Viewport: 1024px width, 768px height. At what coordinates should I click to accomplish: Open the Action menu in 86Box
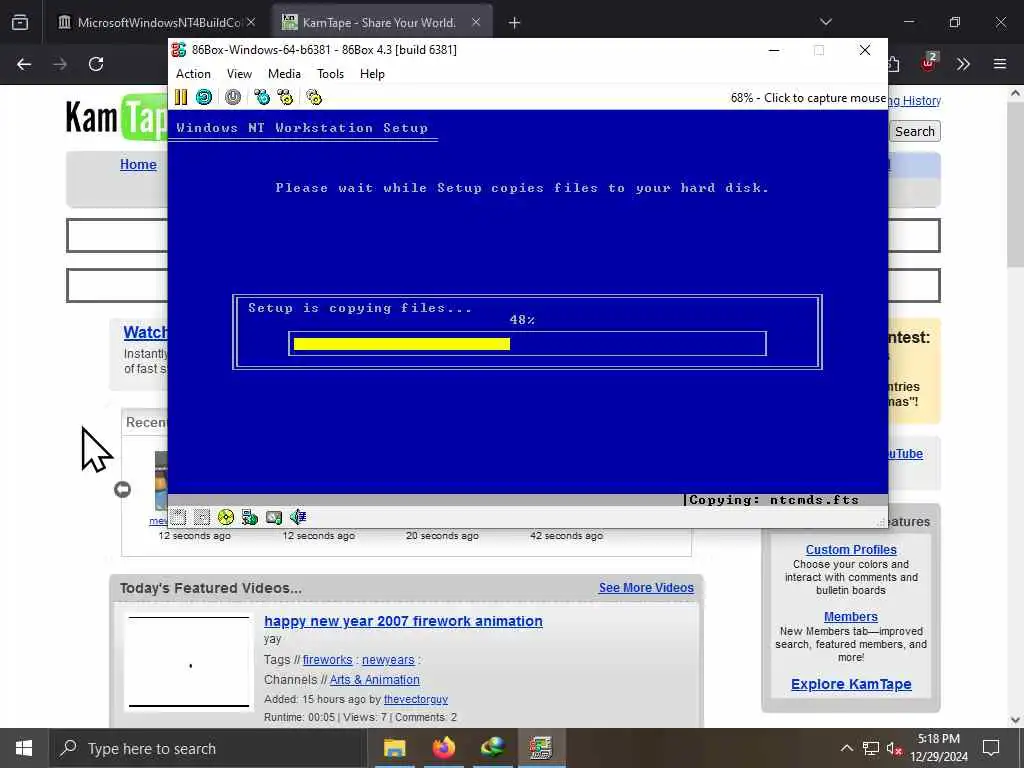point(193,74)
